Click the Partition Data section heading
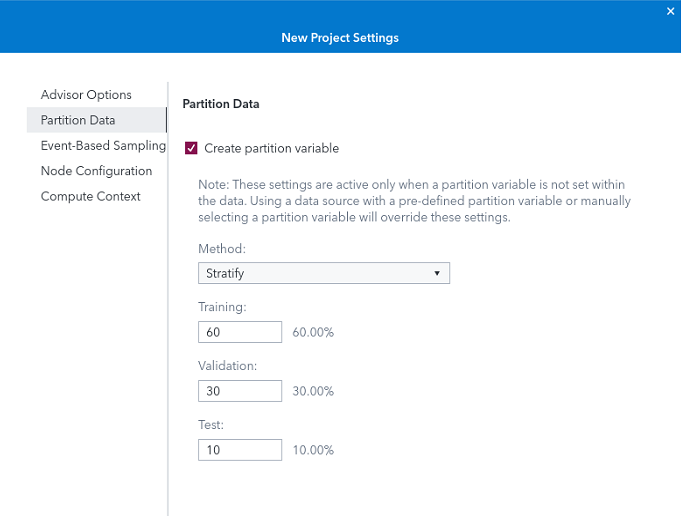Screen dimensions: 681x516 pyautogui.click(x=221, y=103)
